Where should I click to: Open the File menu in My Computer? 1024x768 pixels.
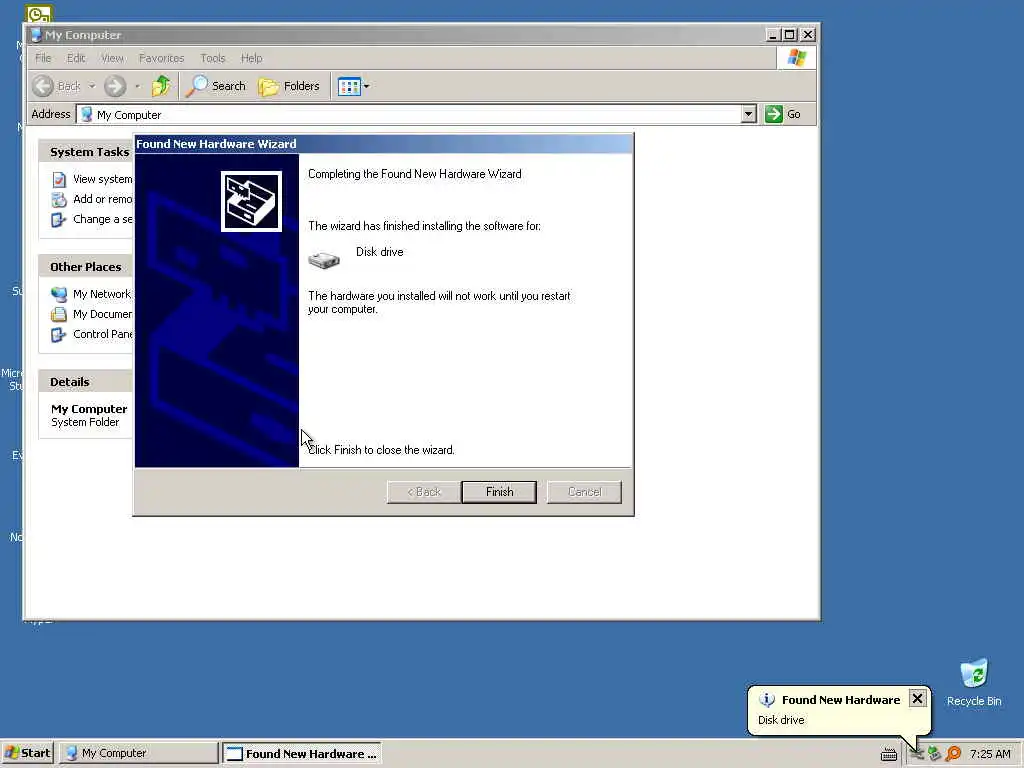coord(43,58)
